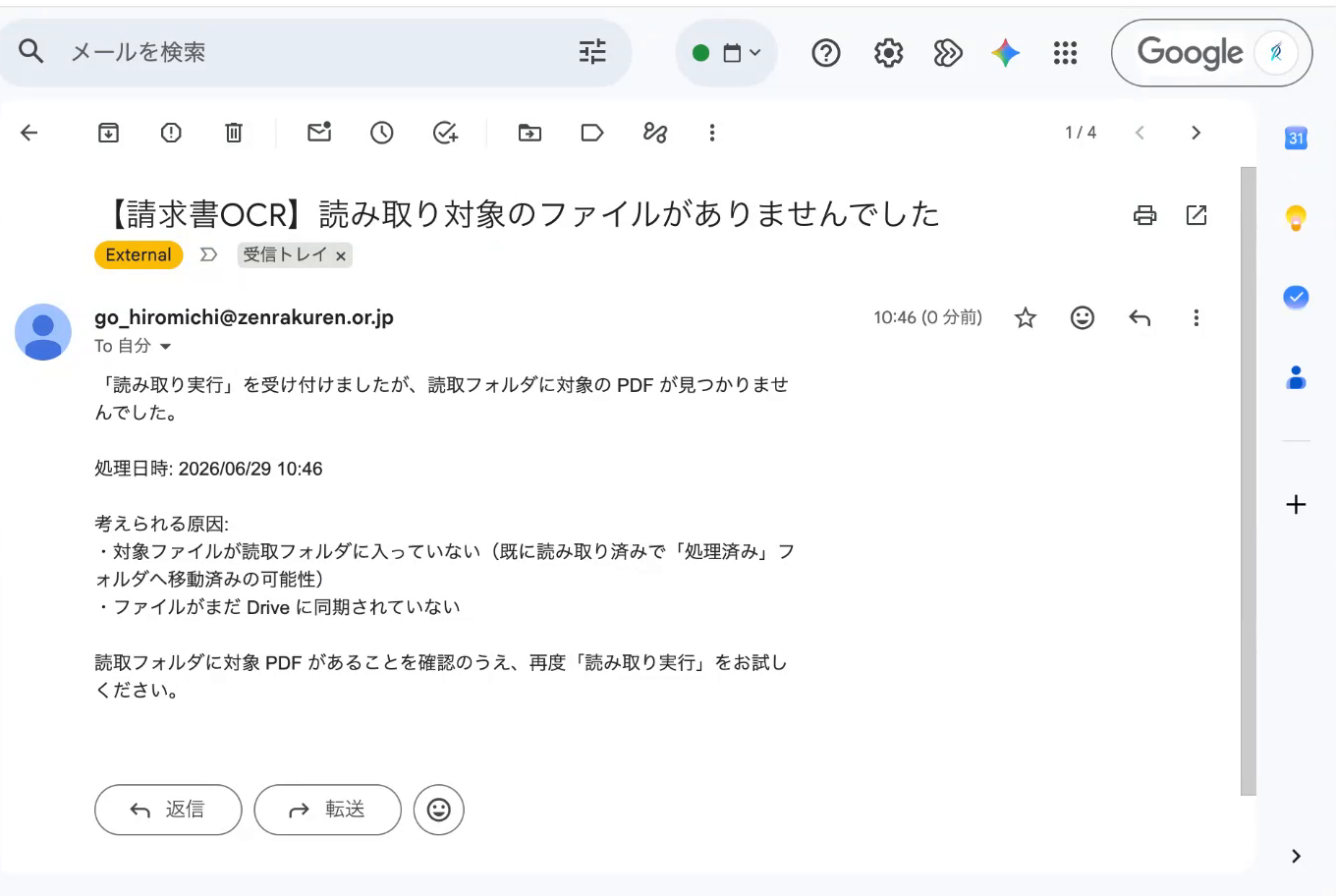The width and height of the screenshot is (1336, 896).
Task: Star this message
Action: click(x=1026, y=317)
